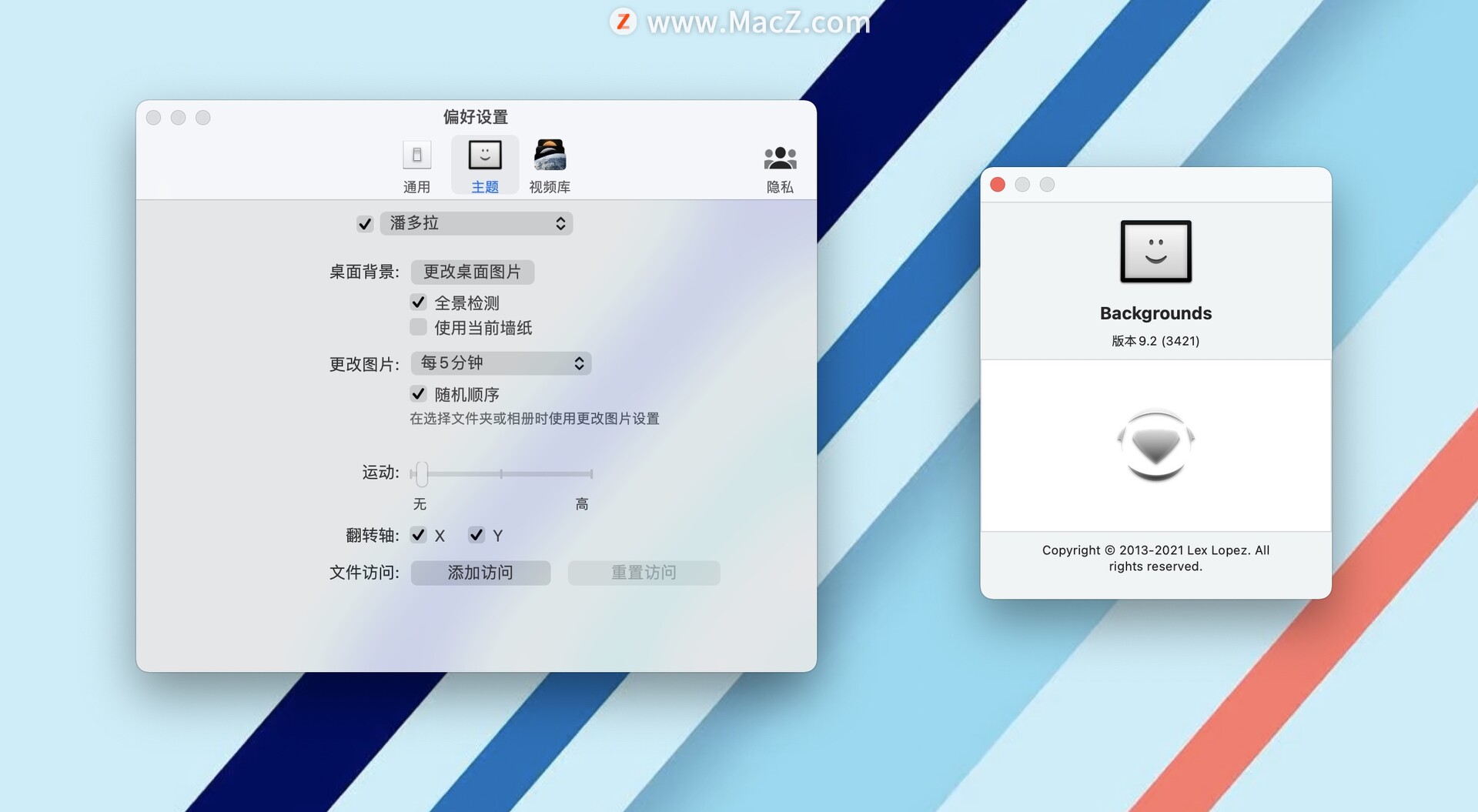Uncheck the X flip axis checkbox

click(x=418, y=535)
